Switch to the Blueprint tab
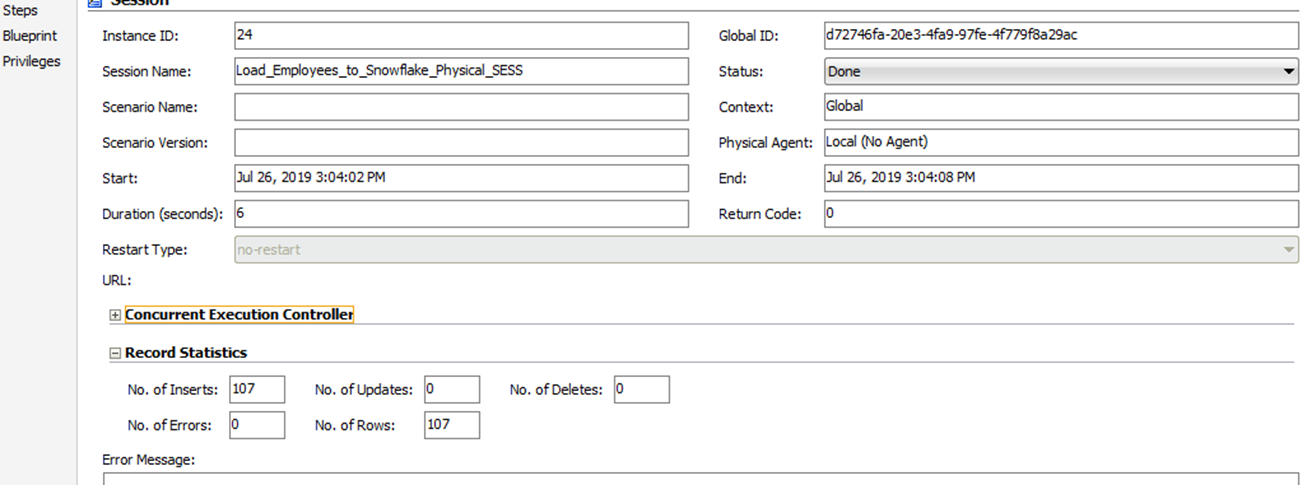Viewport: 1307px width, 485px height. point(30,36)
